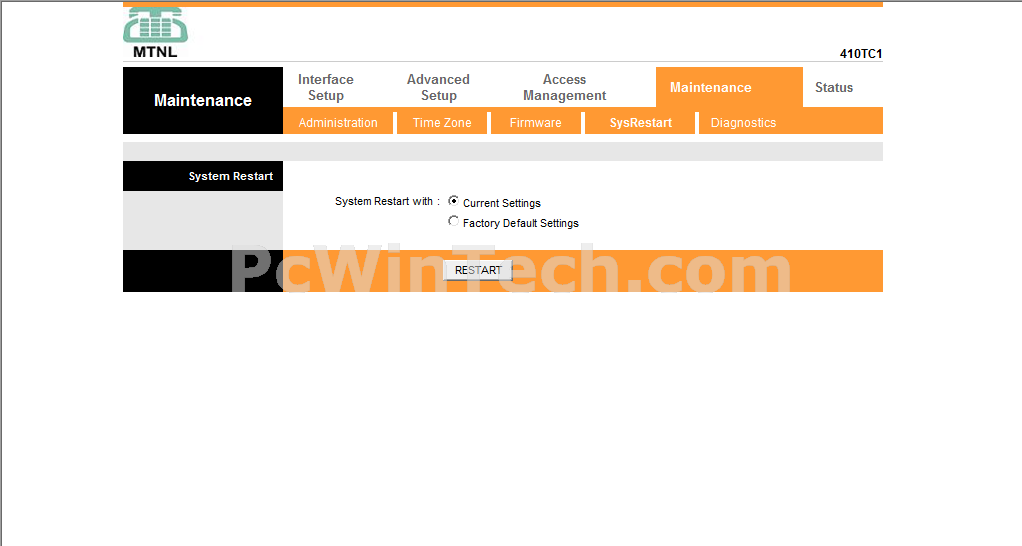1022x546 pixels.
Task: Open the Diagnostics sub-menu
Action: pos(743,122)
